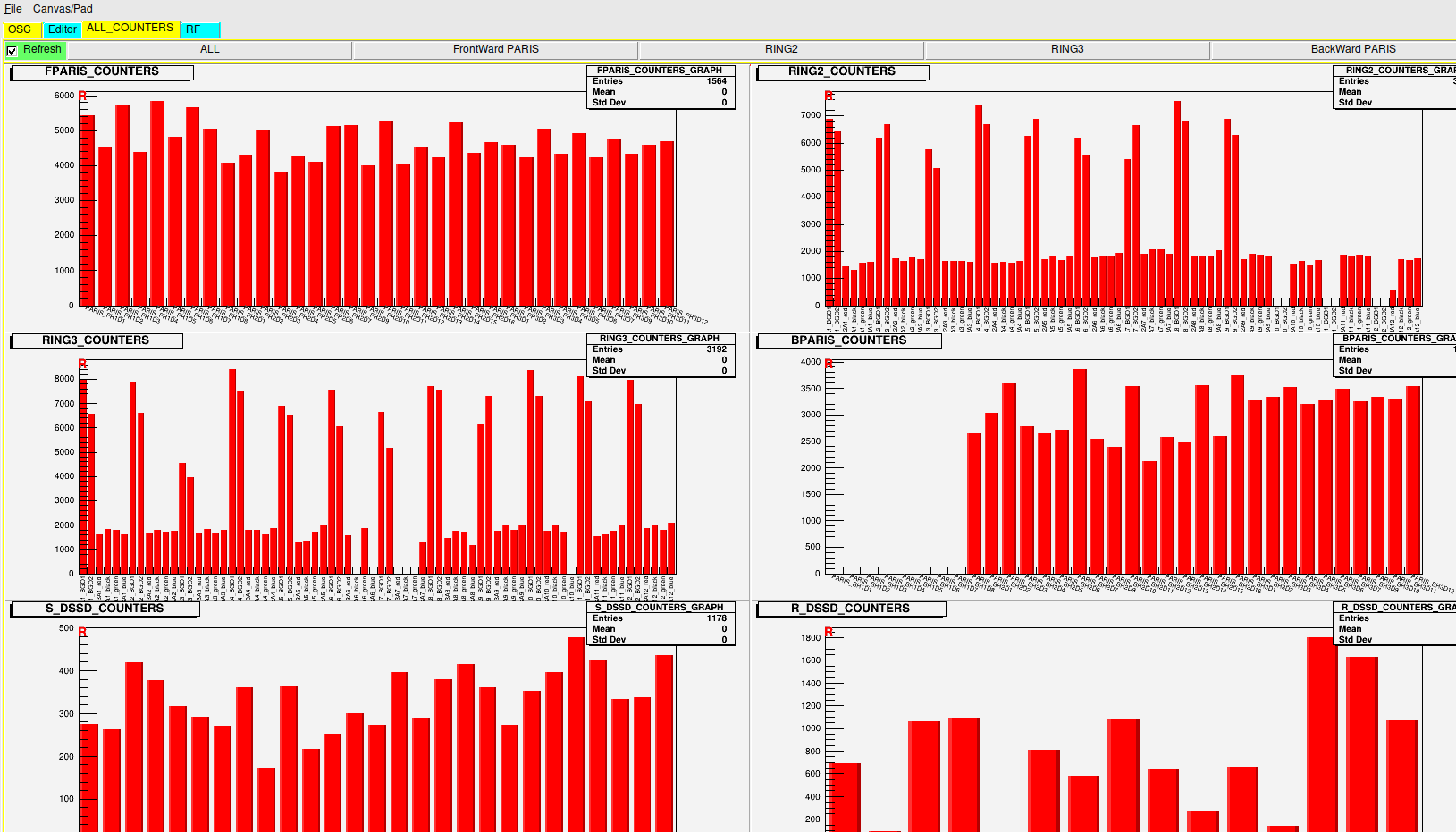Select the BackWard PARIS button
This screenshot has height=832, width=1456.
tap(1352, 50)
